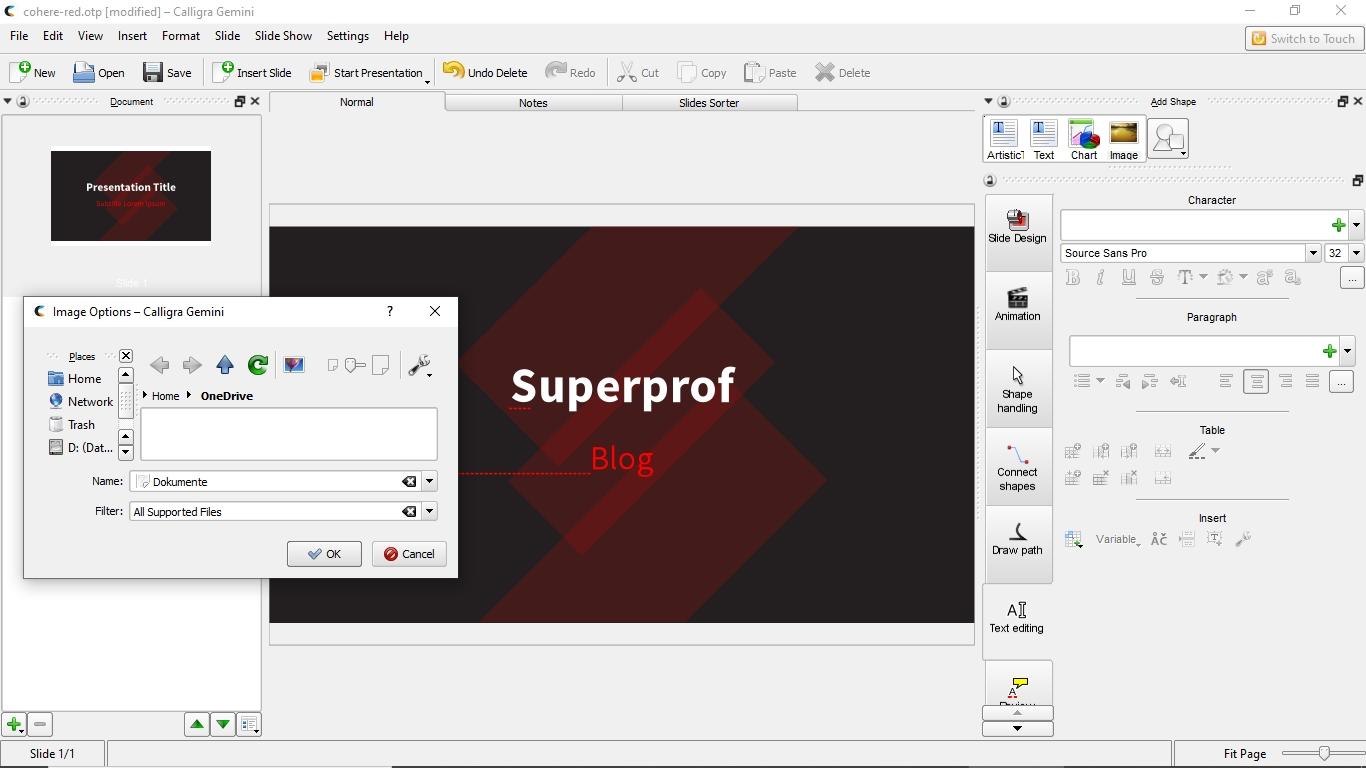Lock the Document docker with the lock toggle
The width and height of the screenshot is (1366, 768).
(23, 102)
